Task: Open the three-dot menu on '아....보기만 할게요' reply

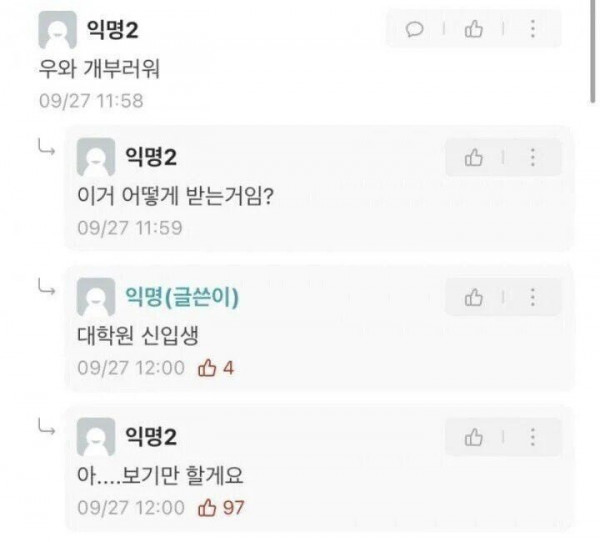Action: click(532, 437)
